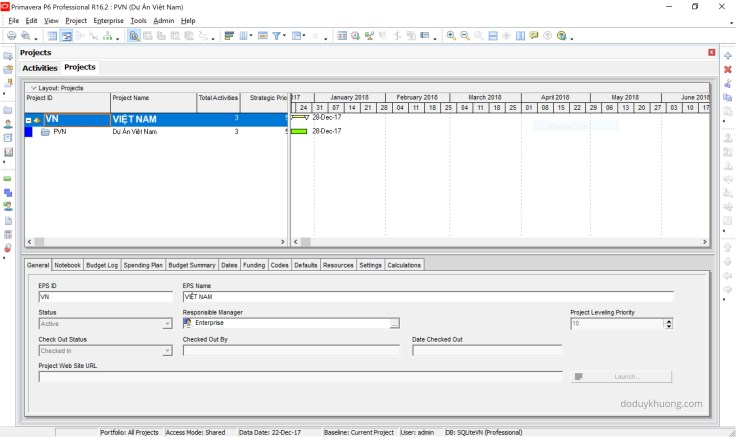736x437 pixels.
Task: Open Resource Assignments sidebar icon
Action: pyautogui.click(x=8, y=207)
